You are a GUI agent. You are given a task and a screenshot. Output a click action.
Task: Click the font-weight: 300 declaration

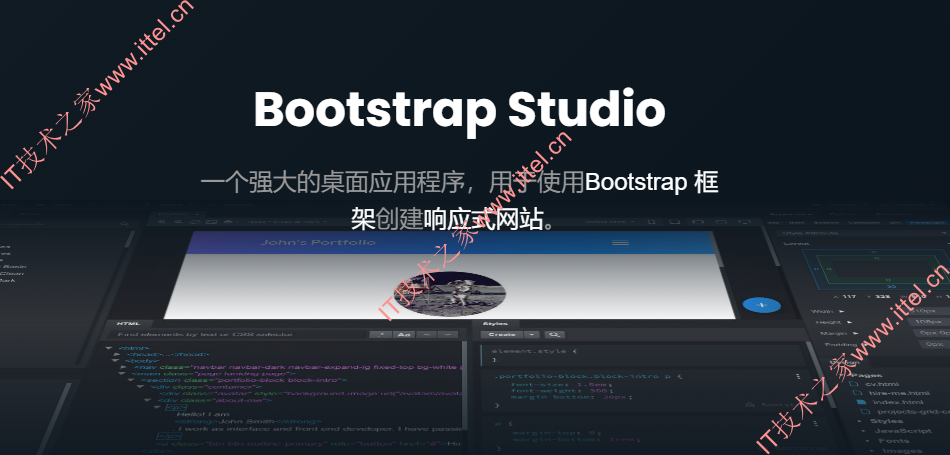[560, 390]
